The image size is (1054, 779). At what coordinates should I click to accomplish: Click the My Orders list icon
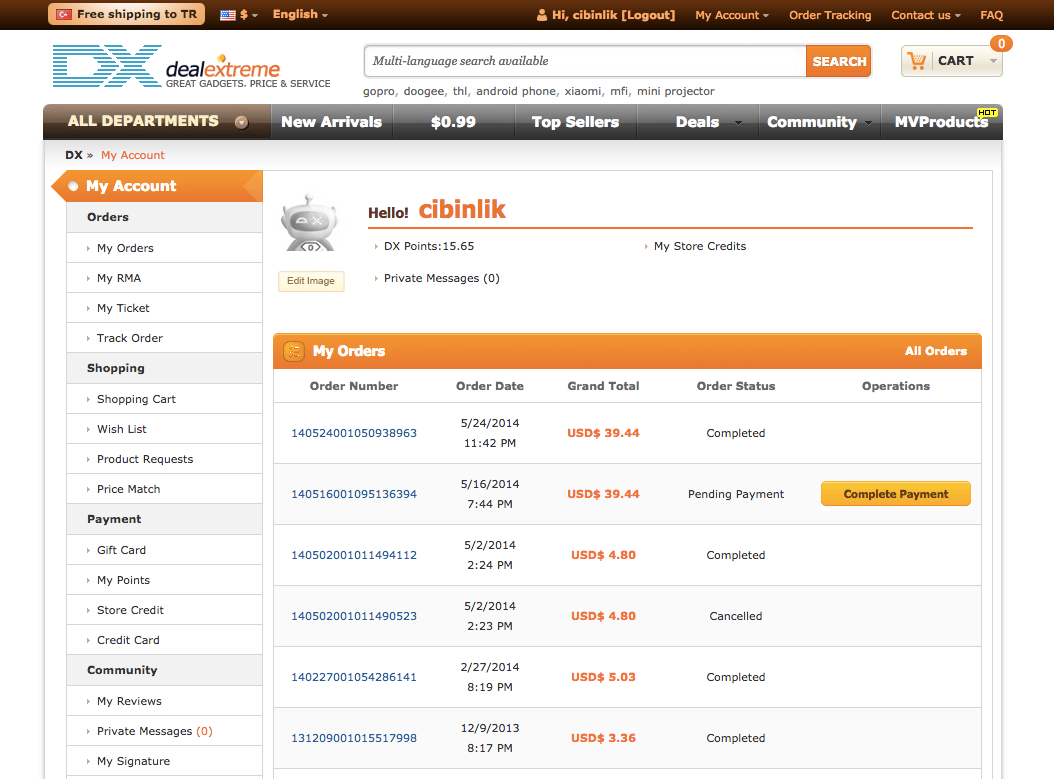pos(294,351)
